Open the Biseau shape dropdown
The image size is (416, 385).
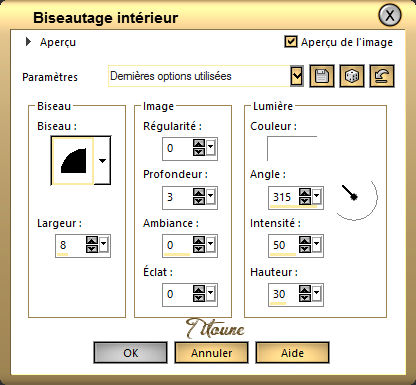[x=102, y=161]
